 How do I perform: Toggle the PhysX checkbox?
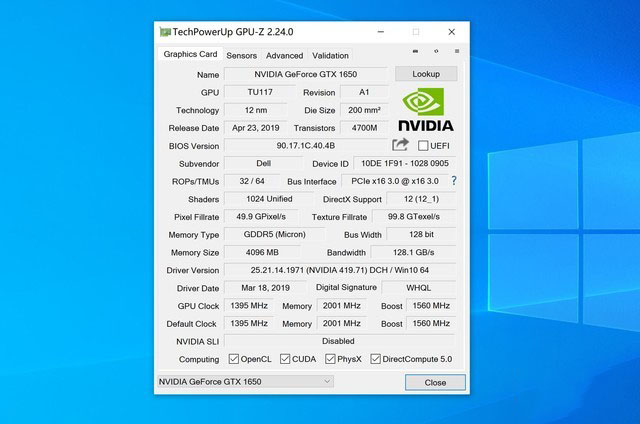[330, 359]
